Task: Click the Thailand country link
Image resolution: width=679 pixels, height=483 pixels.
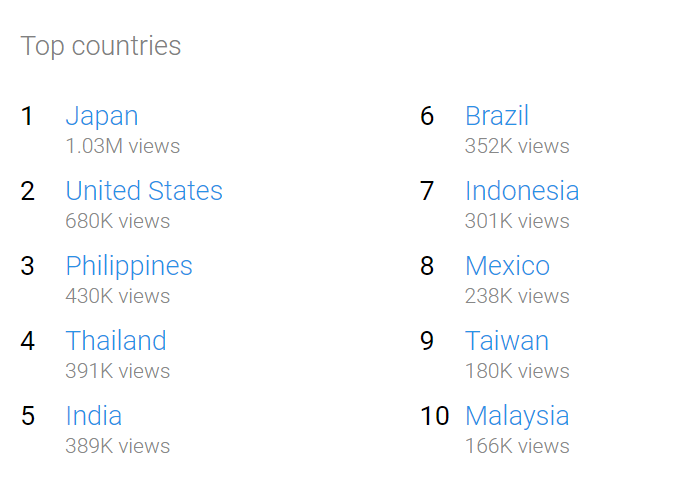Action: click(x=116, y=340)
